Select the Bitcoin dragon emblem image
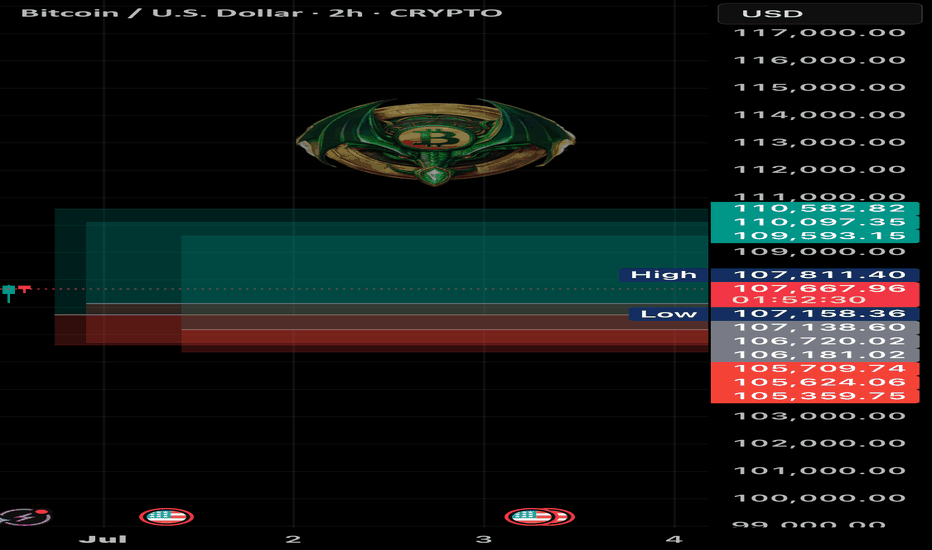Screen dimensions: 932x550 tap(436, 142)
